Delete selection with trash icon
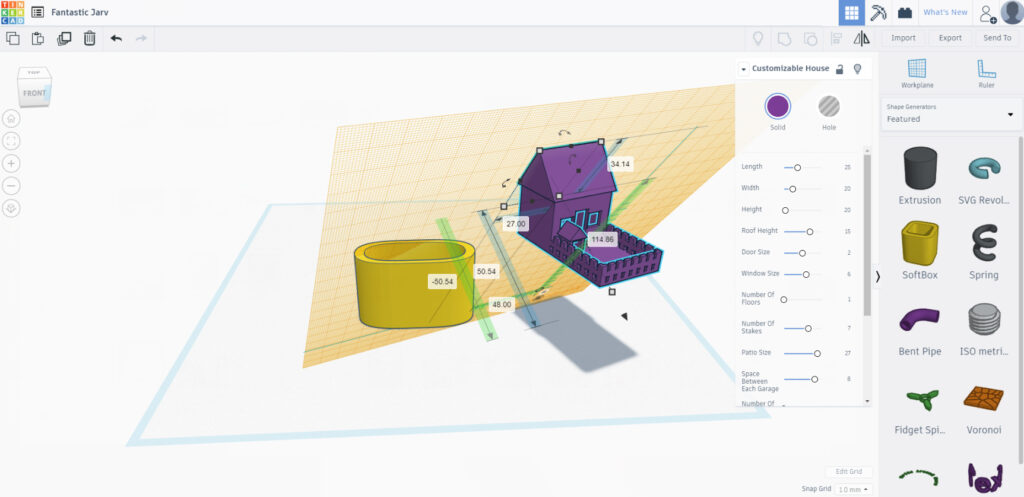Viewport: 1024px width, 497px height. (89, 39)
